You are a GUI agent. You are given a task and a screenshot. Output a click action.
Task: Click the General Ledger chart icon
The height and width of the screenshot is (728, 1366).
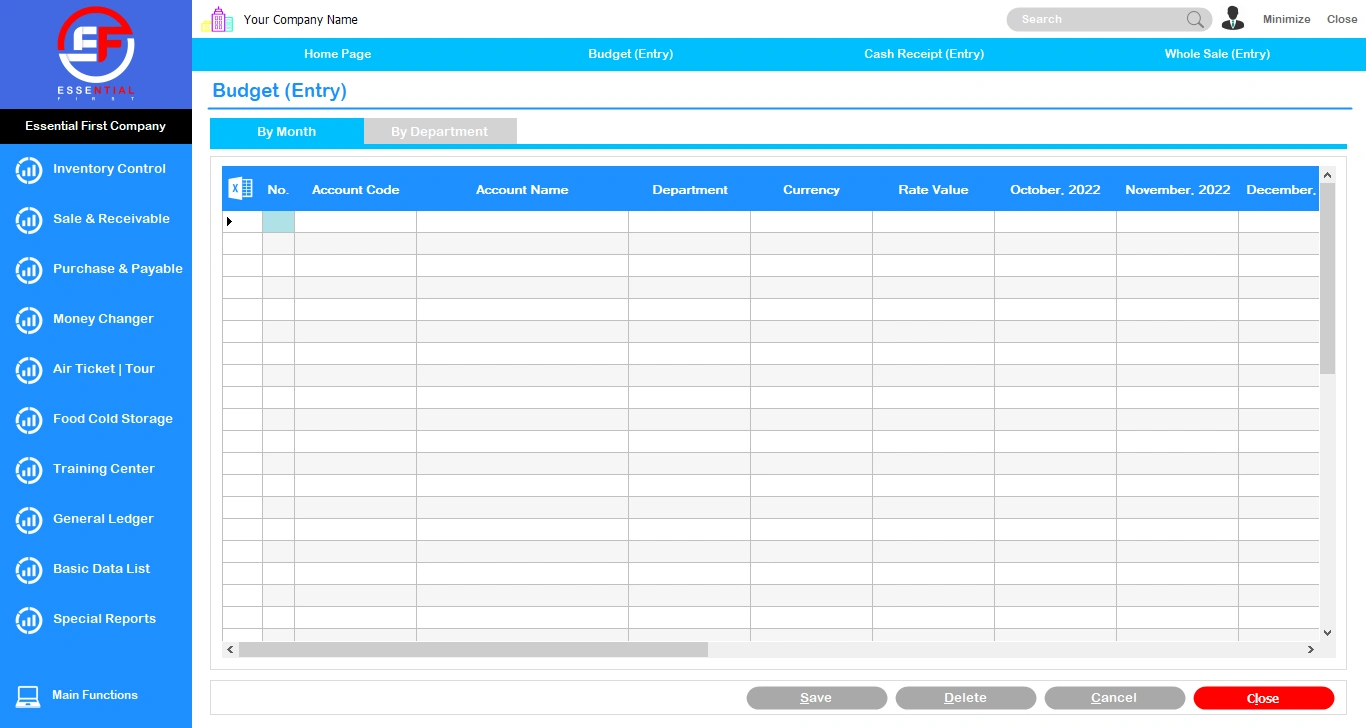point(29,520)
